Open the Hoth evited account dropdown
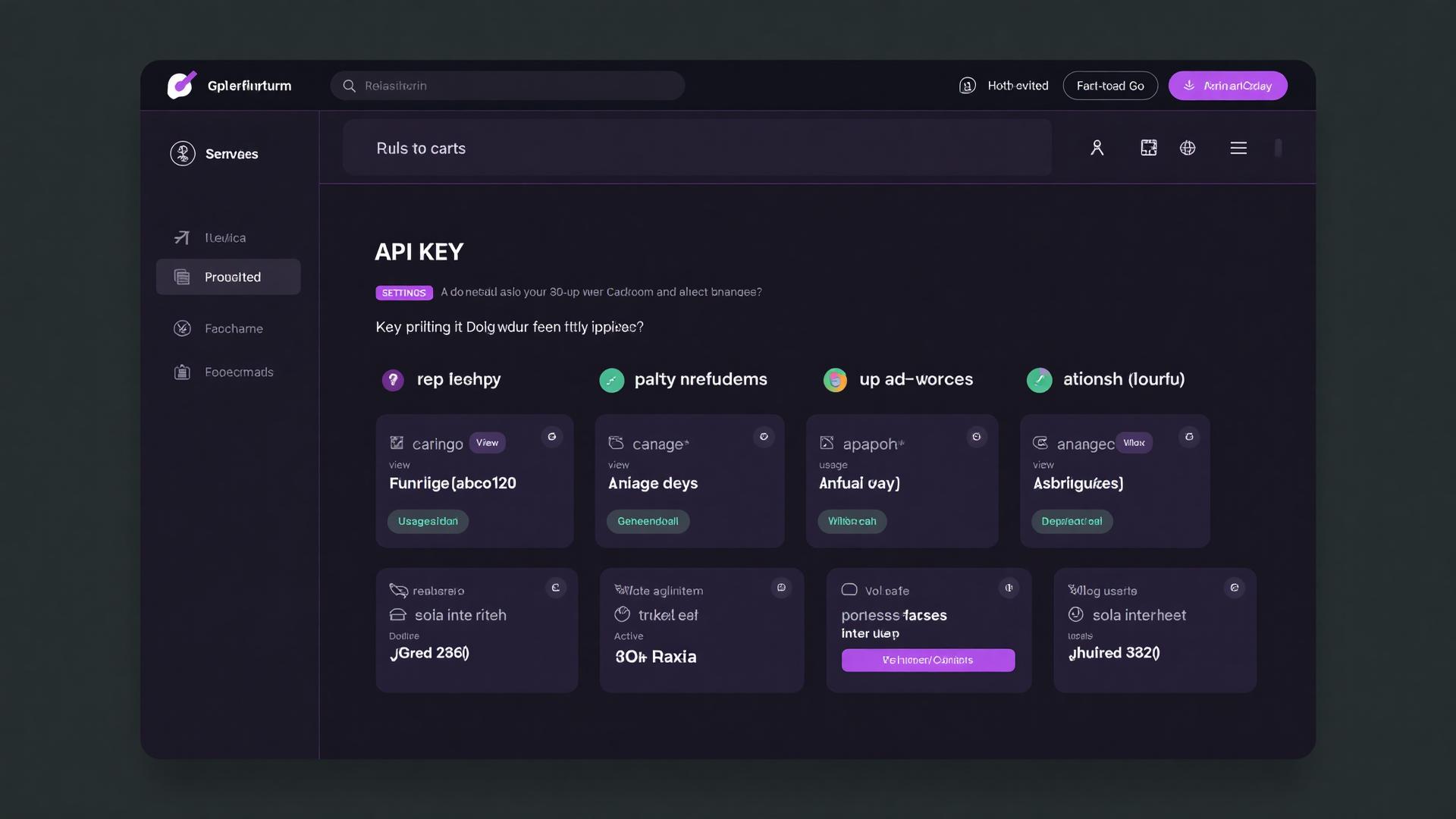The height and width of the screenshot is (819, 1456). pyautogui.click(x=1003, y=86)
